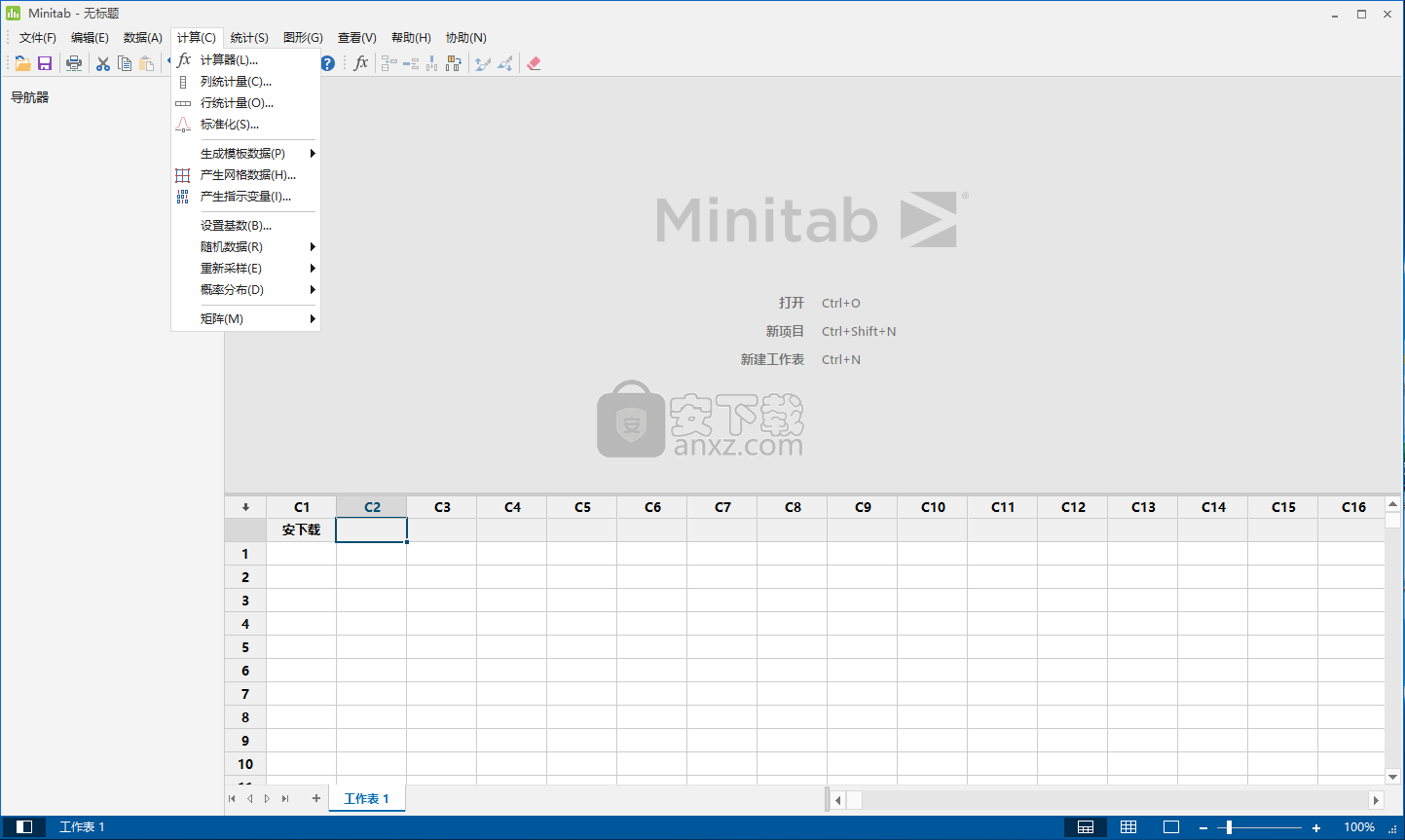Click the blue brush toolbar icon

483,63
